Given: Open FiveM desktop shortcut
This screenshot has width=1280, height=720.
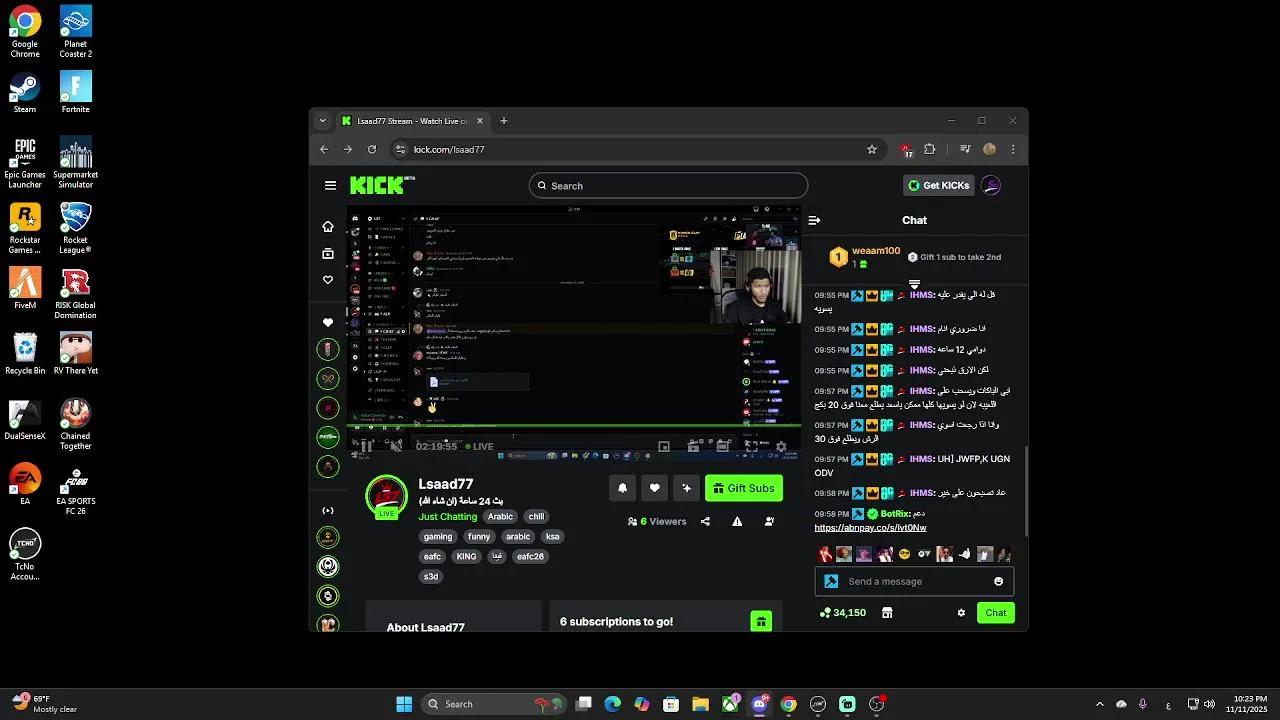Looking at the screenshot, I should click(25, 288).
